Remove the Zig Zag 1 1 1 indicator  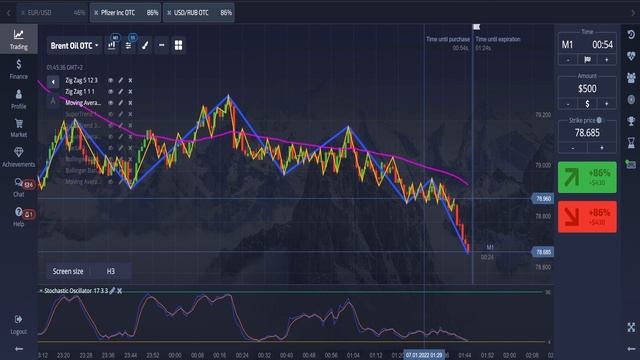point(130,91)
